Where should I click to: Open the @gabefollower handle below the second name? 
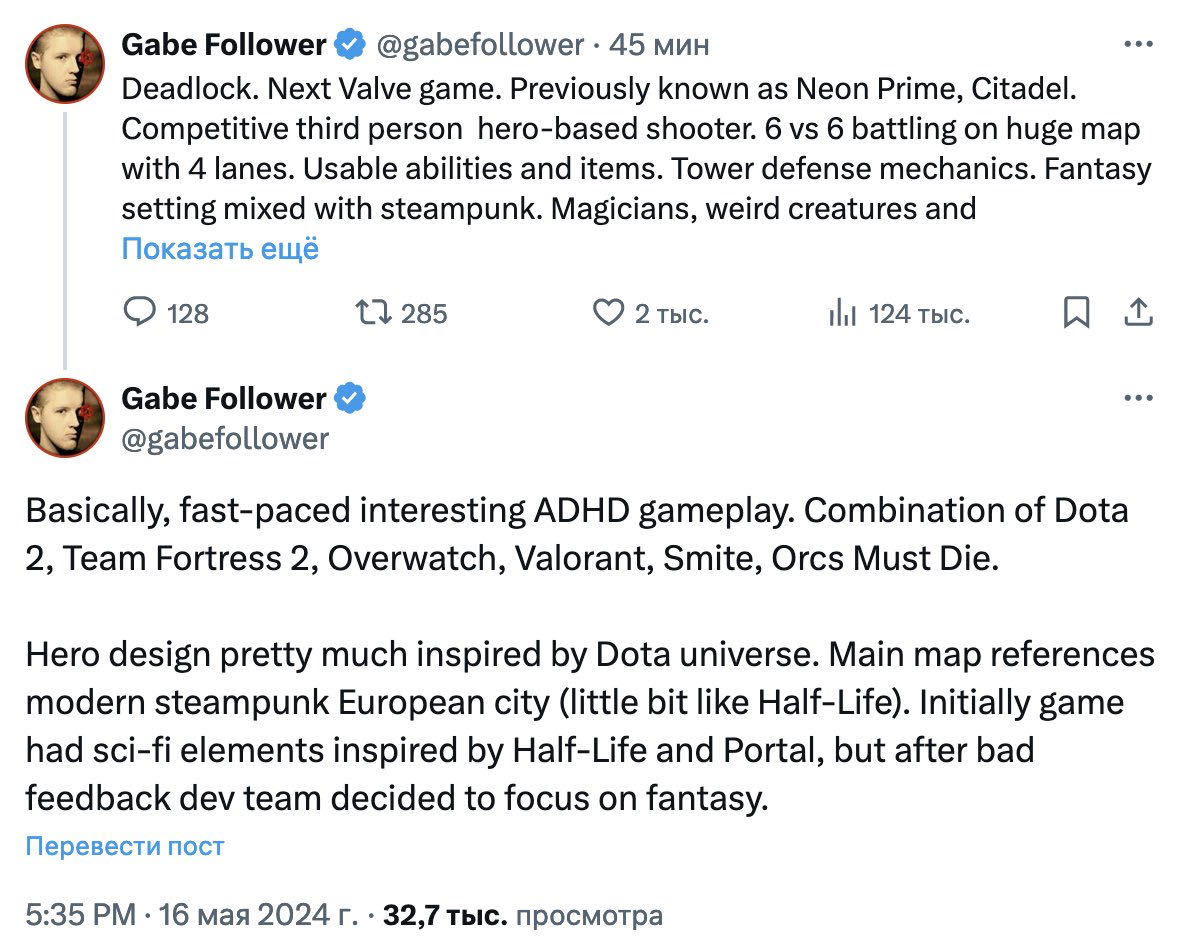pyautogui.click(x=225, y=439)
